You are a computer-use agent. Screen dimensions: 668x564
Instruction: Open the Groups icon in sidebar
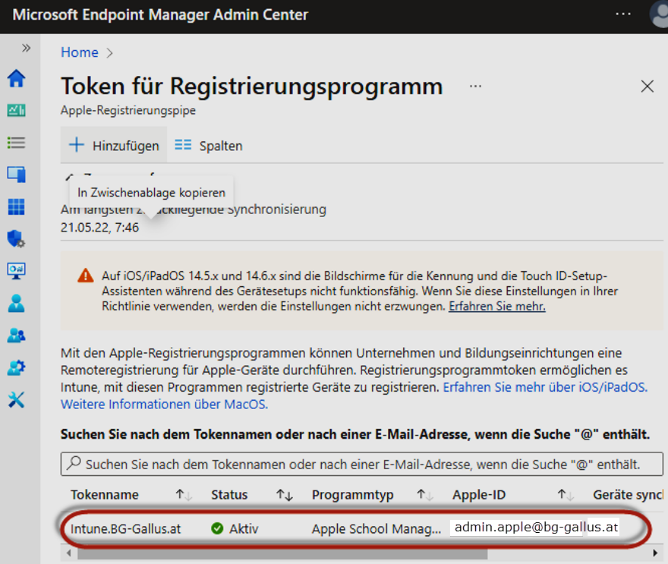16,335
